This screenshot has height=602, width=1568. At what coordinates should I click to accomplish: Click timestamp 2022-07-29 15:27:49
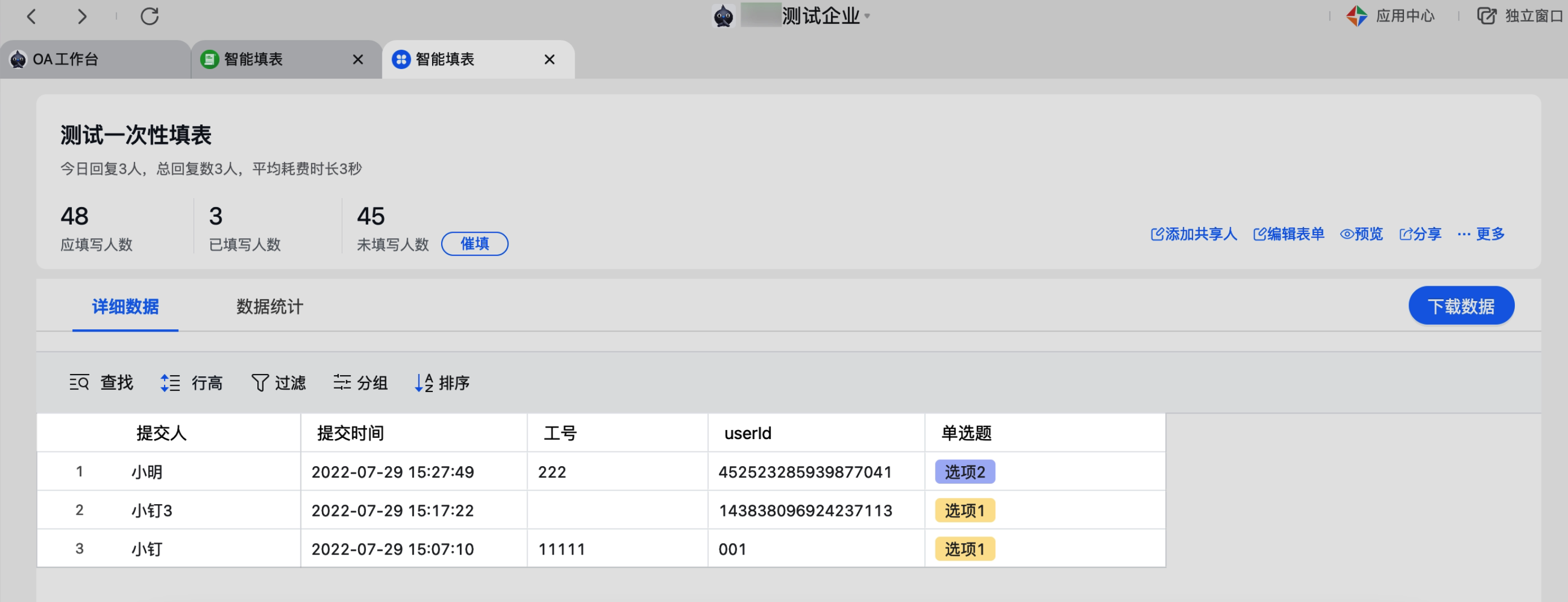click(x=393, y=472)
